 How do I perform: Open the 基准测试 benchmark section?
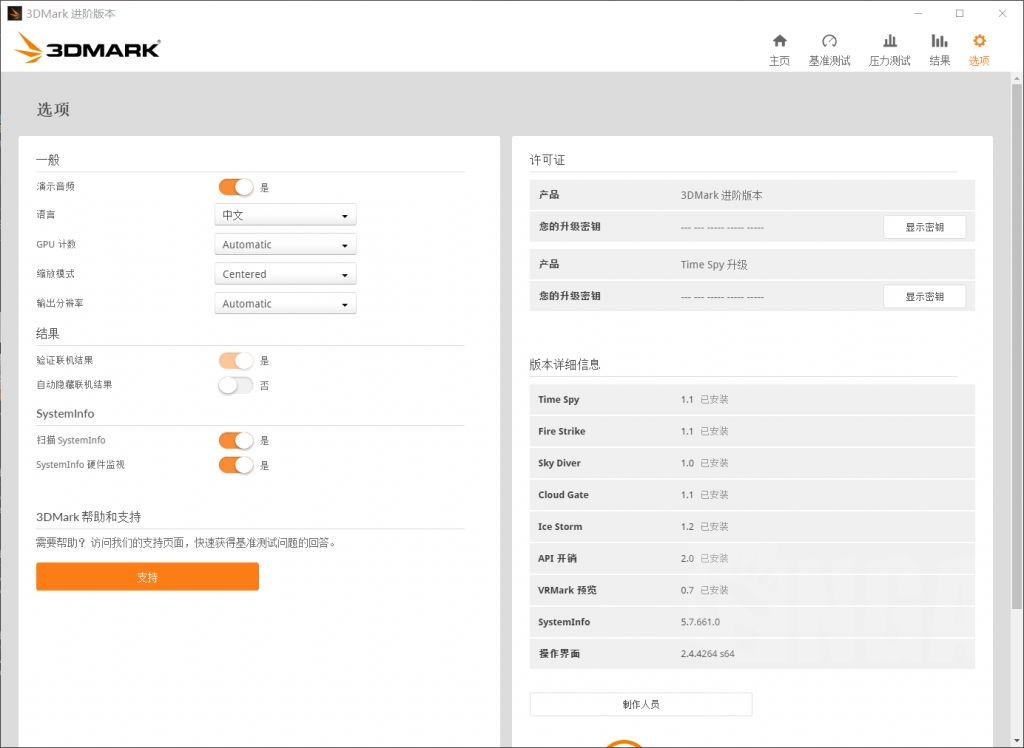point(829,48)
